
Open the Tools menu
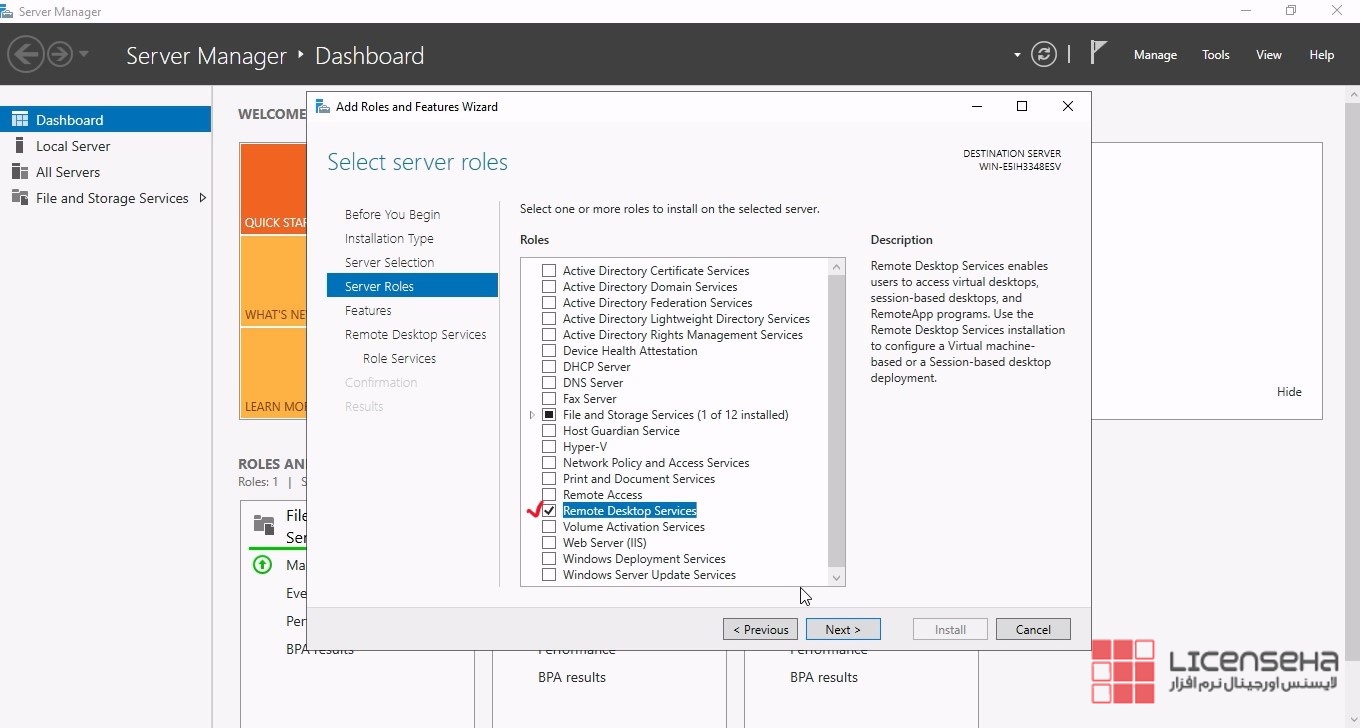click(1215, 55)
